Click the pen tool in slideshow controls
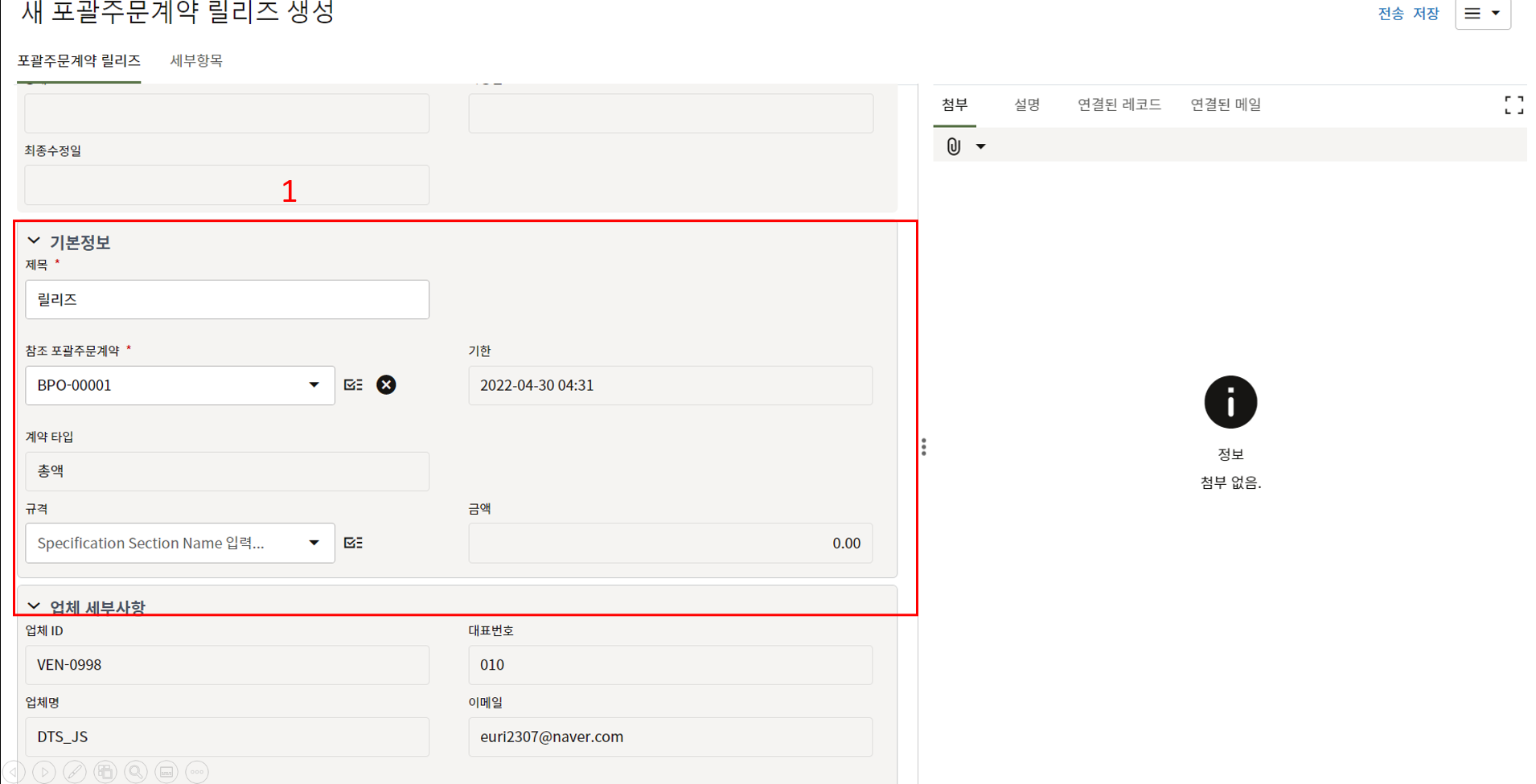Image resolution: width=1536 pixels, height=784 pixels. [75, 772]
